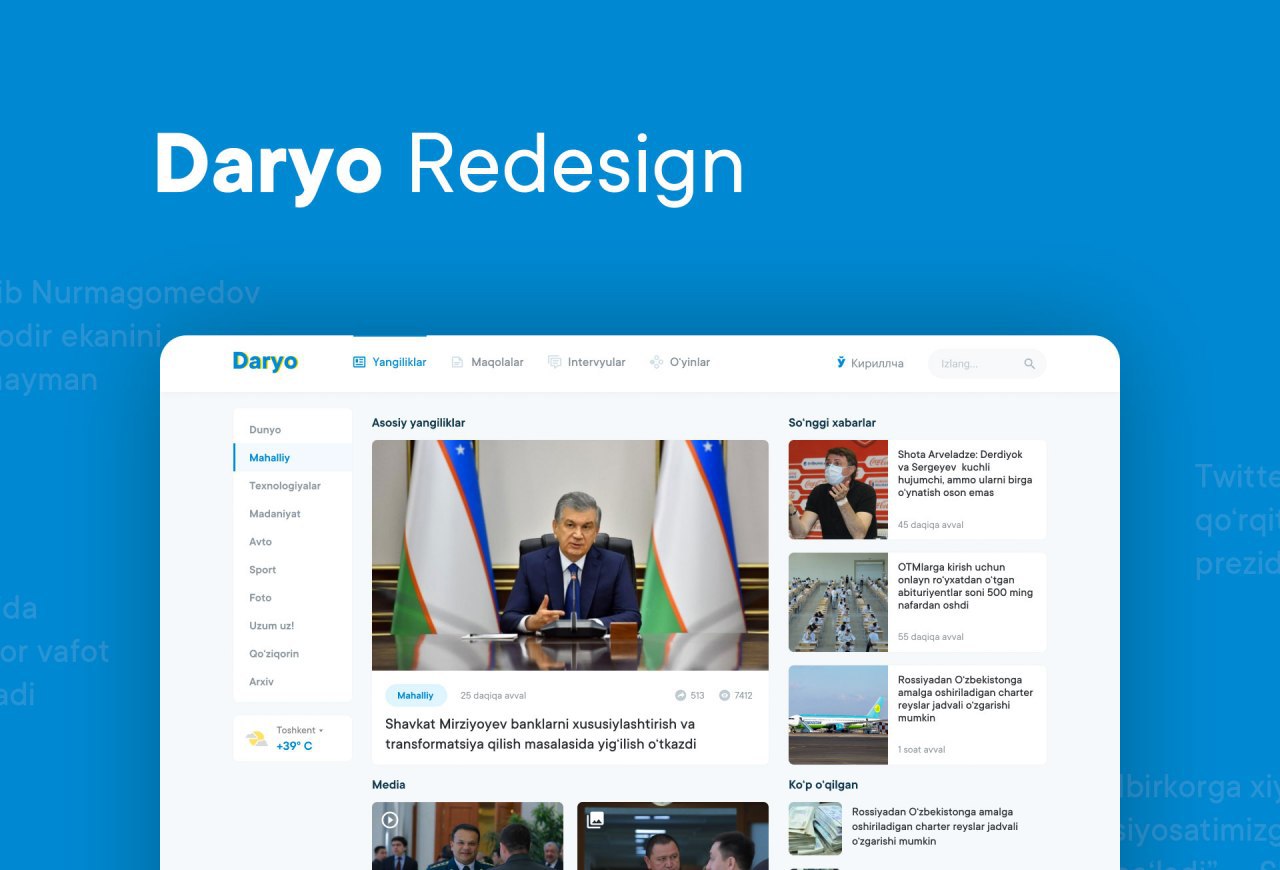Image resolution: width=1280 pixels, height=870 pixels.
Task: Click the 55 daqiqa avval timestamp
Action: pos(930,637)
